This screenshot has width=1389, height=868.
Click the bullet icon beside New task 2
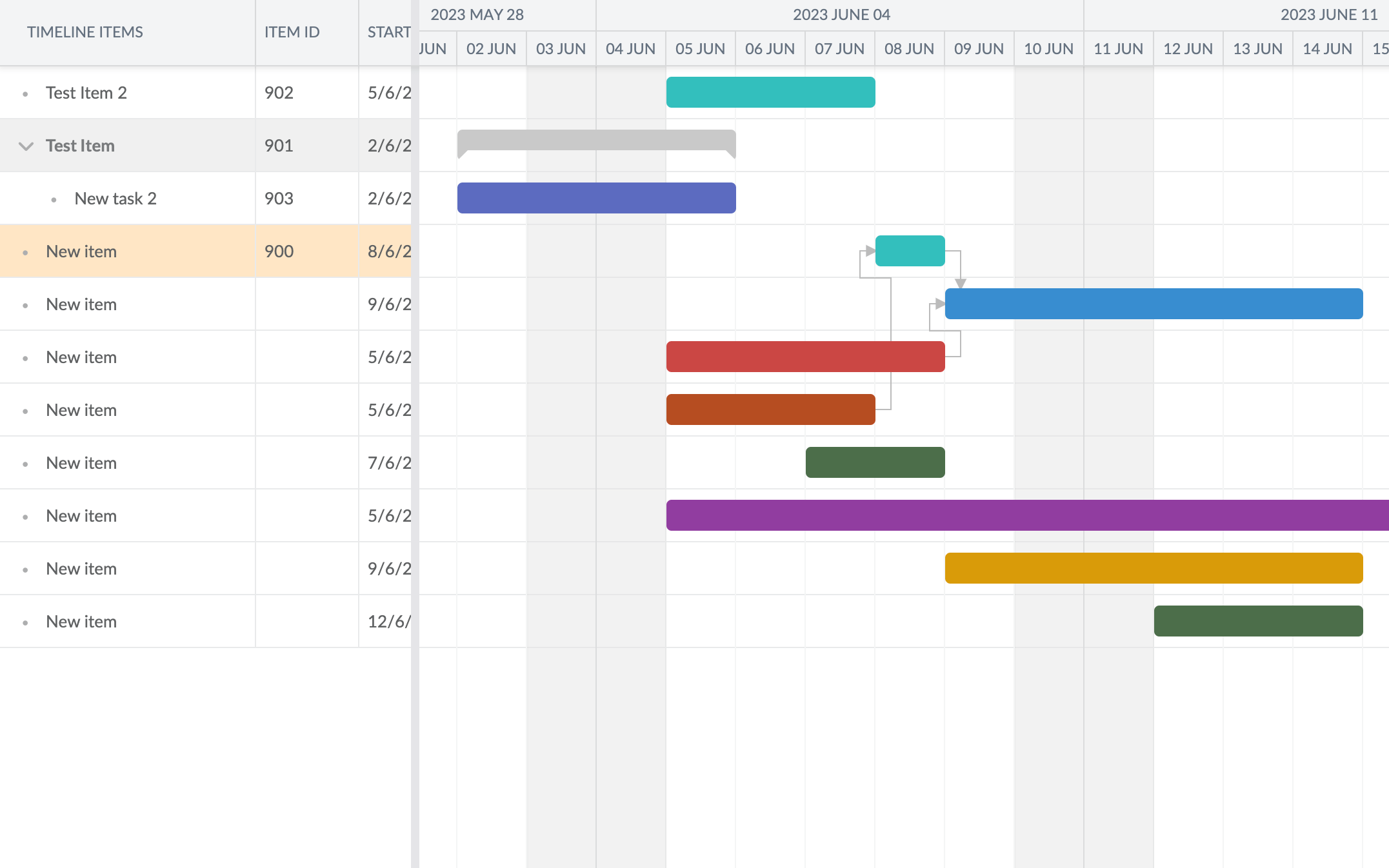pos(54,198)
